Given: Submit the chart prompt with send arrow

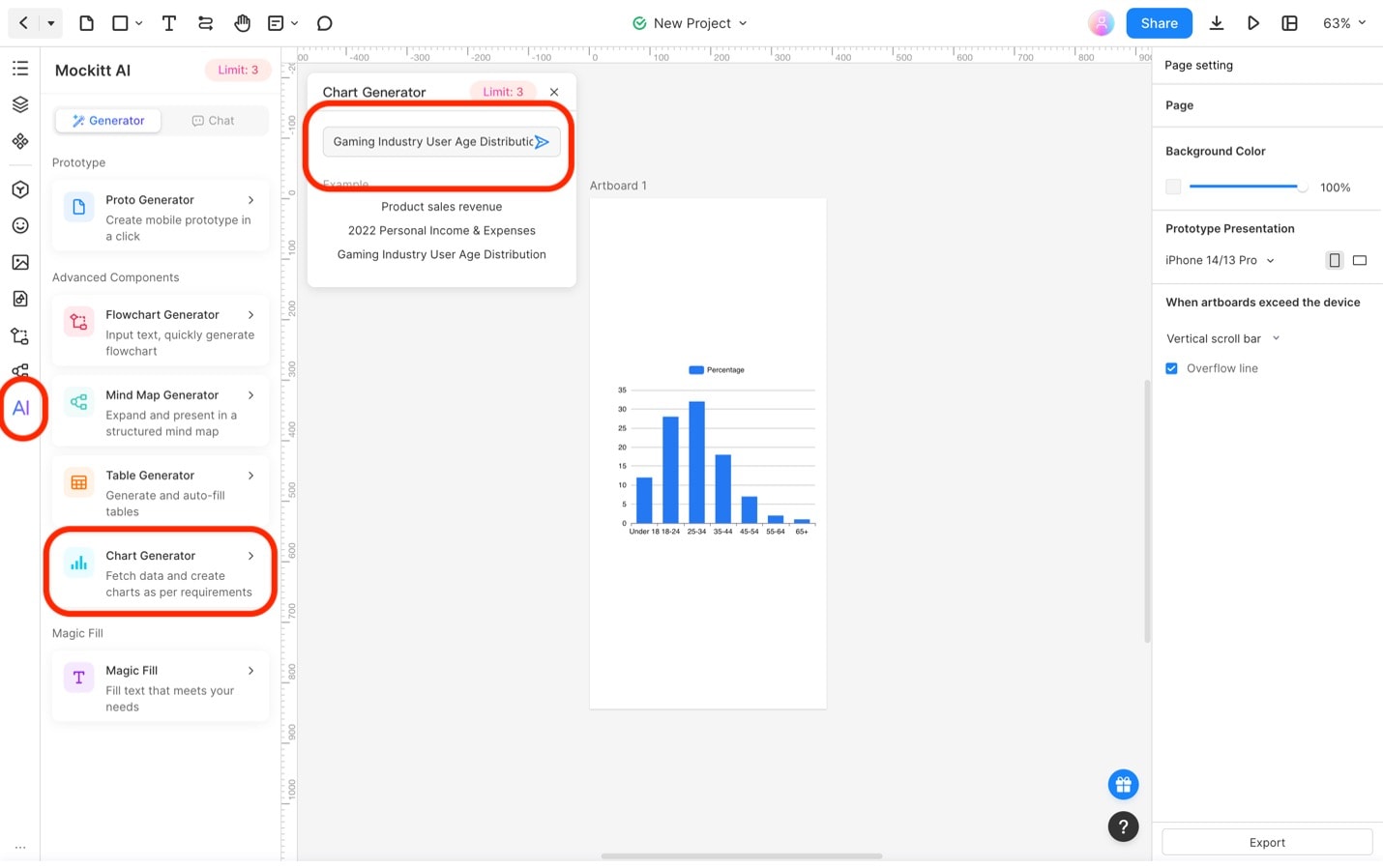Looking at the screenshot, I should pos(543,142).
